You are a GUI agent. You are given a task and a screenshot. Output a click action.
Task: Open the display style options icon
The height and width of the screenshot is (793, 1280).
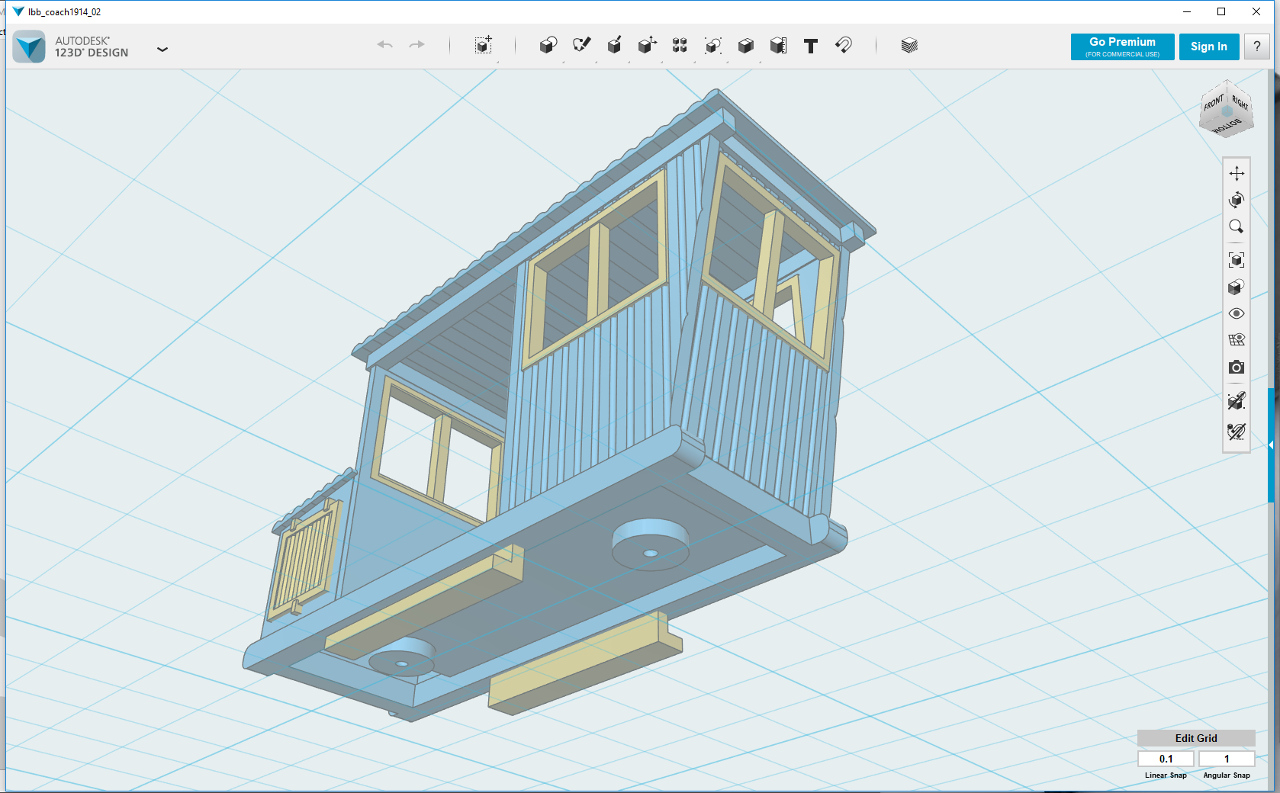pos(1236,287)
